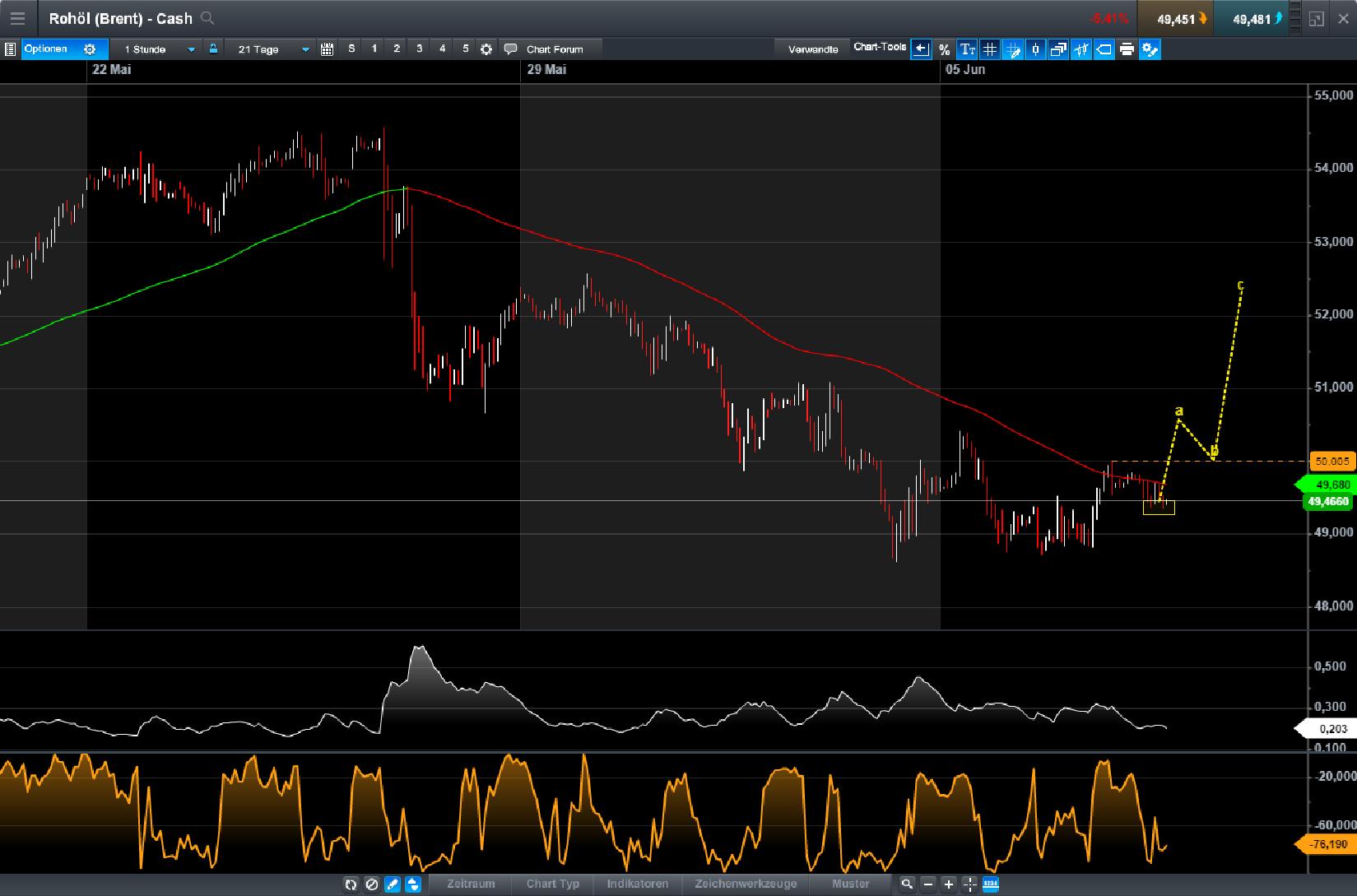Toggle the candlestick marker tool in Chart-Tools
The height and width of the screenshot is (896, 1357).
[1036, 49]
